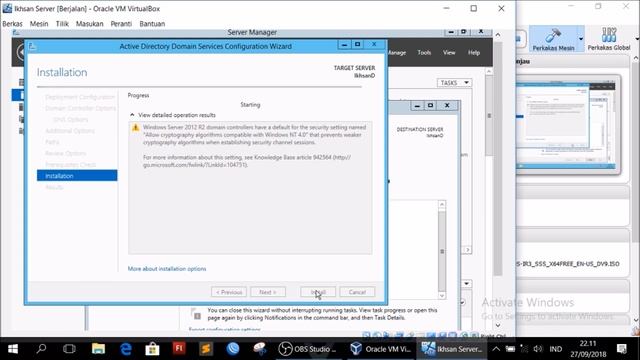Click the ISO file name in VirtualBox Manager
640x360 pixels.
pos(568,264)
